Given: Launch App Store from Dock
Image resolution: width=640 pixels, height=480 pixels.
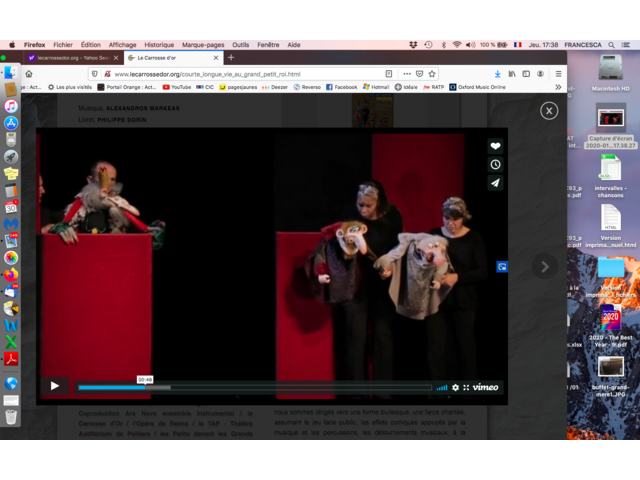Looking at the screenshot, I should [11, 123].
